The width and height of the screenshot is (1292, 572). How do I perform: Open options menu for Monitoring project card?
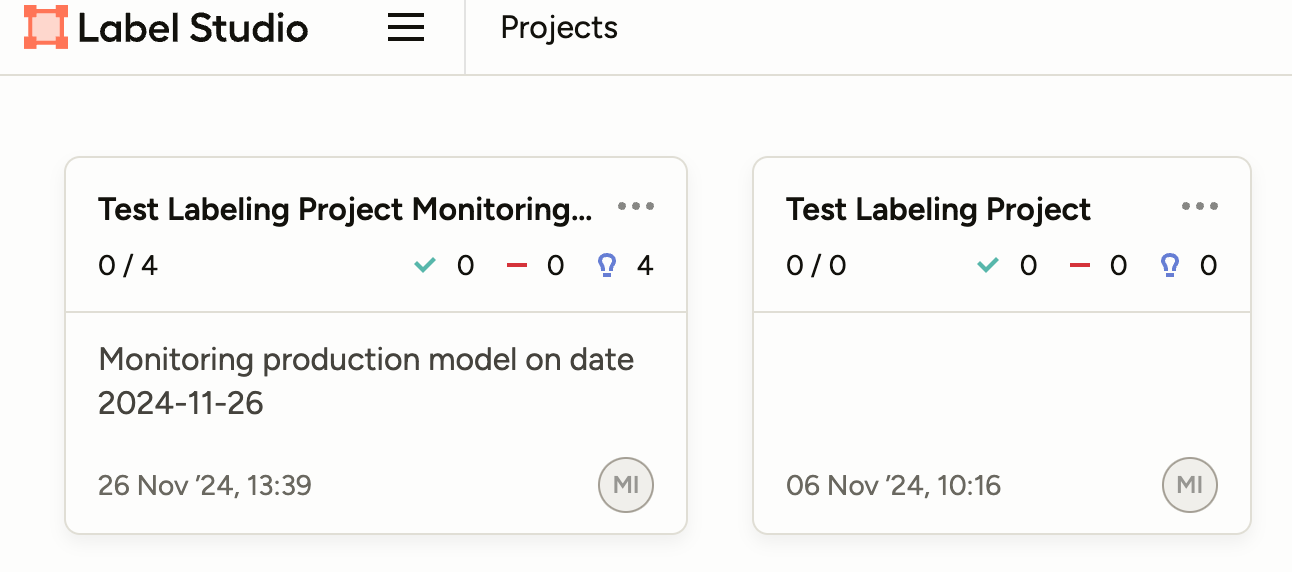(x=636, y=207)
